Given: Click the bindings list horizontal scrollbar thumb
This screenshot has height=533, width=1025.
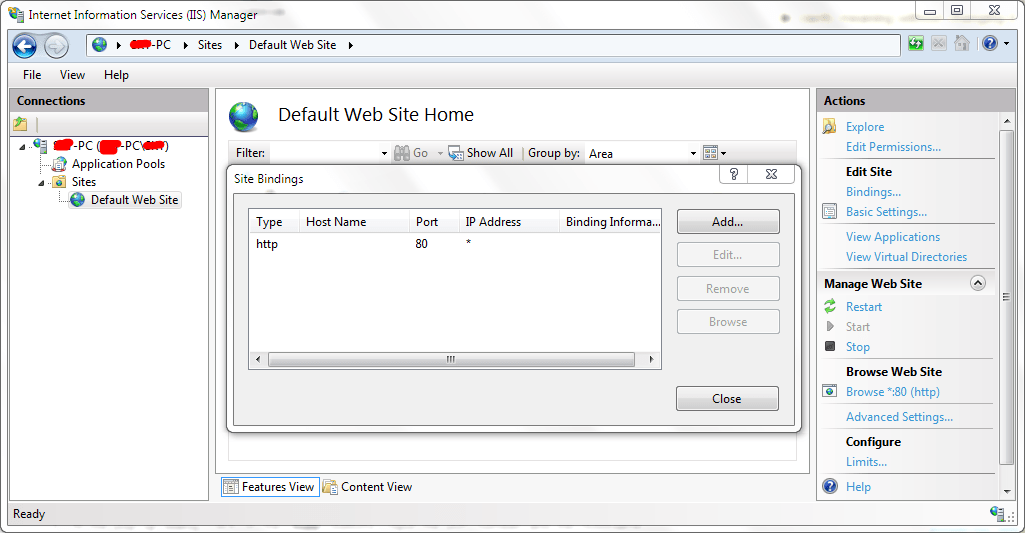Looking at the screenshot, I should click(x=451, y=359).
